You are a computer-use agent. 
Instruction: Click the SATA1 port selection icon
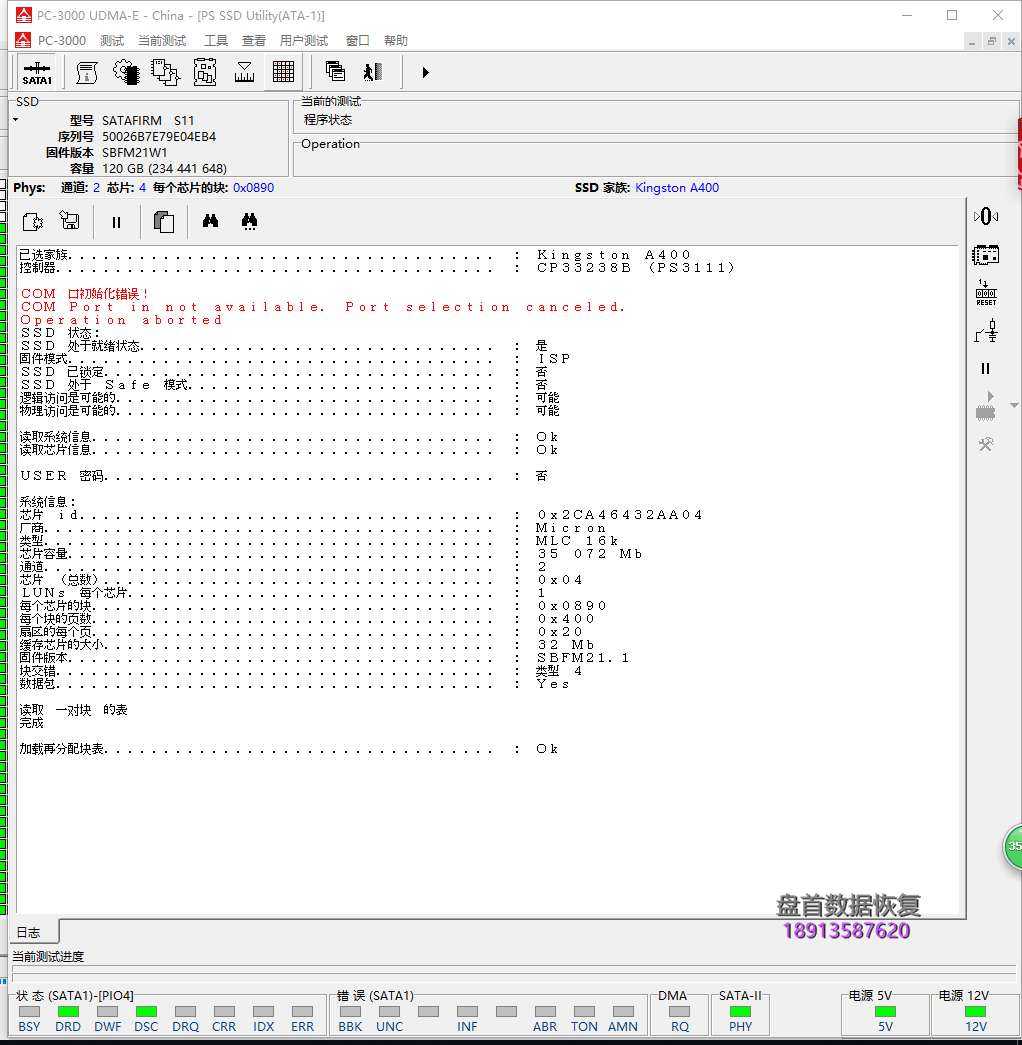(x=37, y=73)
